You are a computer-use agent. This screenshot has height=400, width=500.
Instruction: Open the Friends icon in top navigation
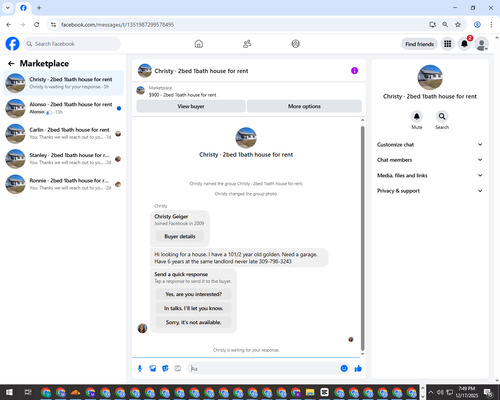coord(247,44)
